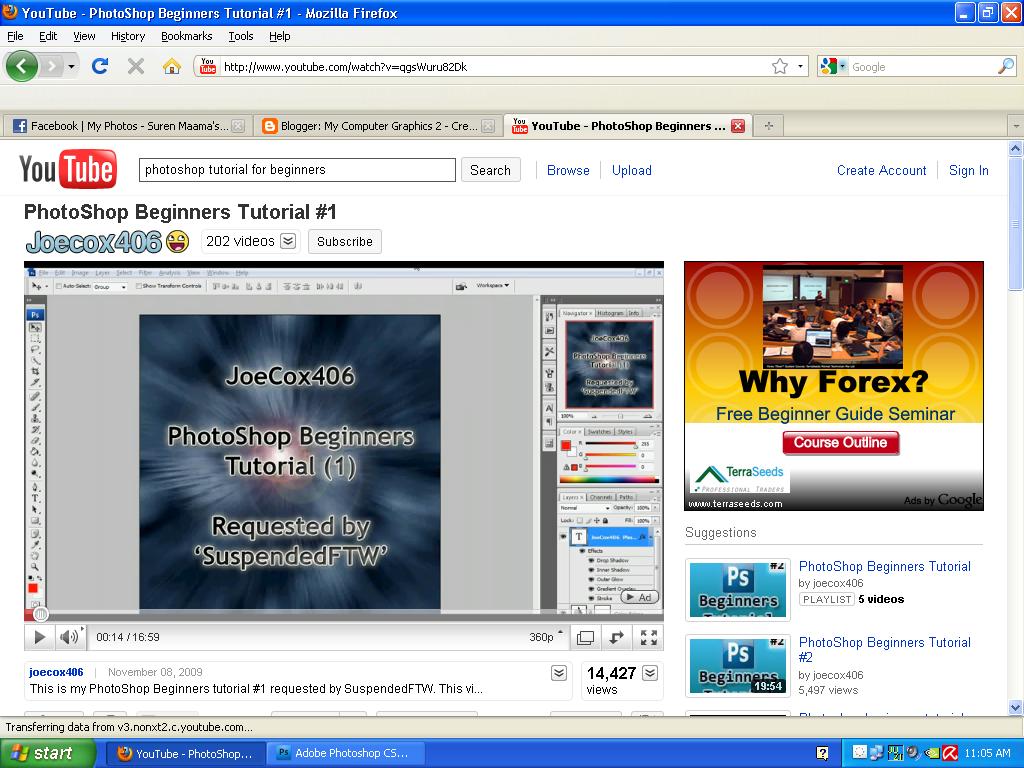Open the playlist suggestion thumbnail

coord(738,590)
